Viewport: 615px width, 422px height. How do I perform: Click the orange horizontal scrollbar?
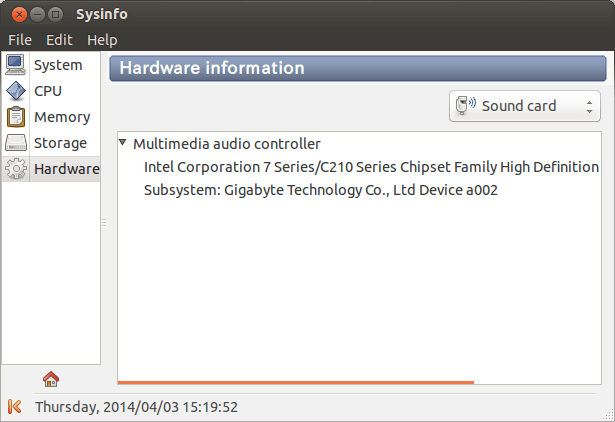click(295, 381)
